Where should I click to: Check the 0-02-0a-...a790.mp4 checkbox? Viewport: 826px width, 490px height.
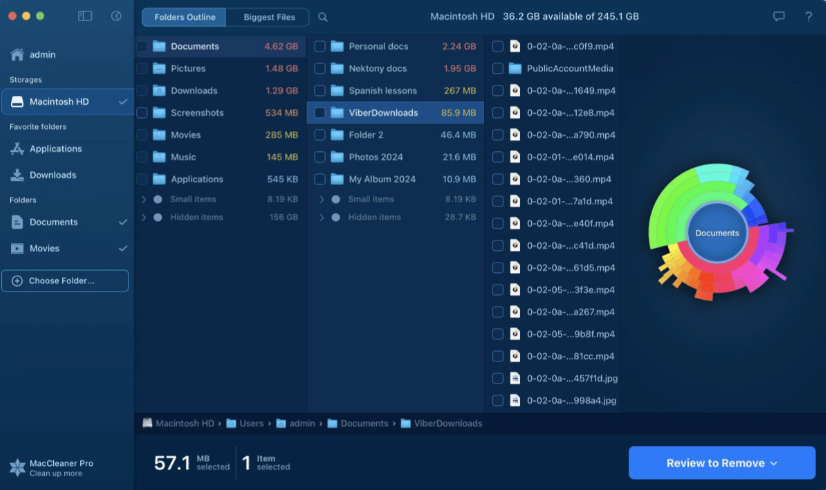(x=498, y=135)
